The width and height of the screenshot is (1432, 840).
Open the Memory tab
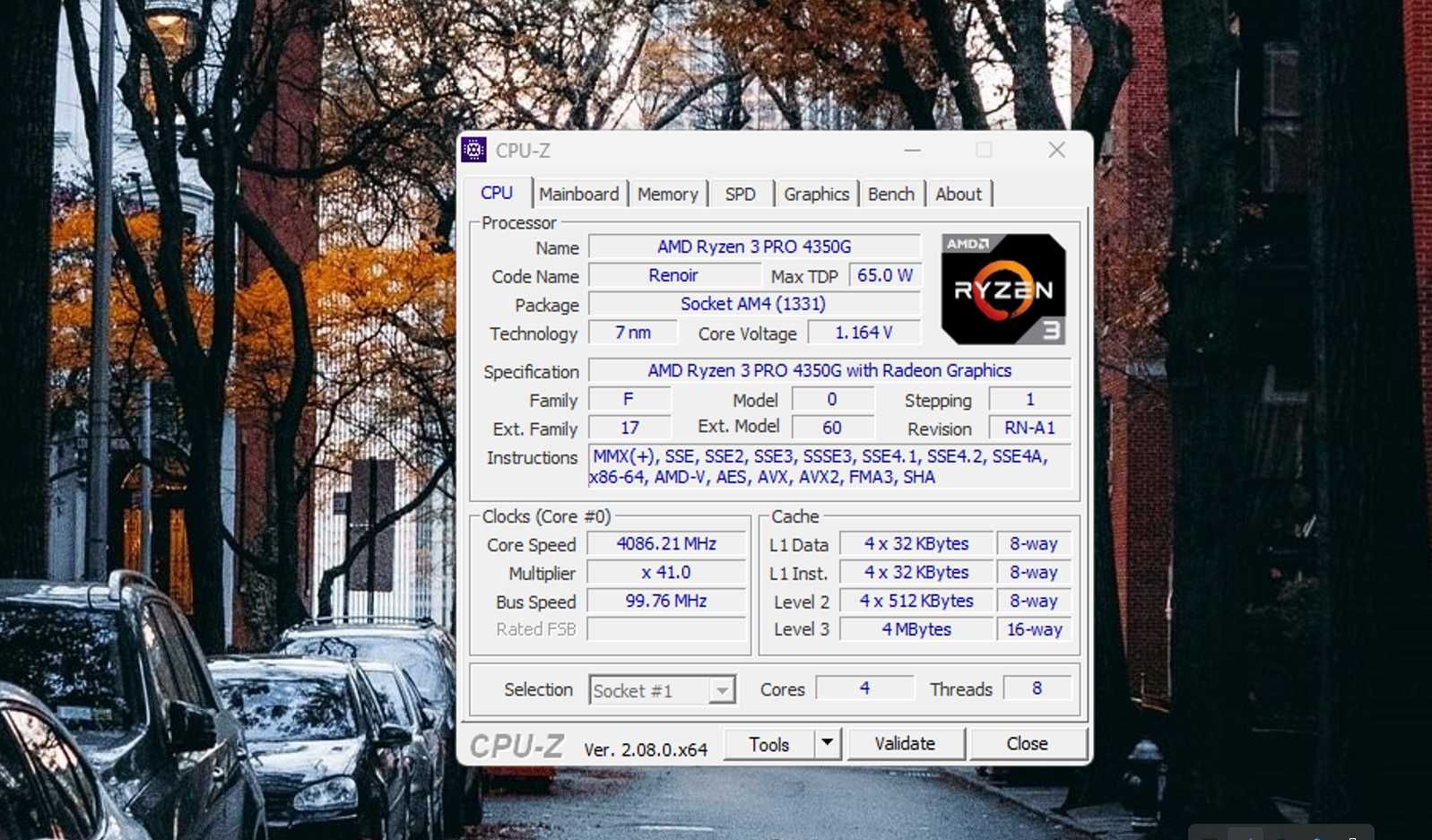point(668,194)
